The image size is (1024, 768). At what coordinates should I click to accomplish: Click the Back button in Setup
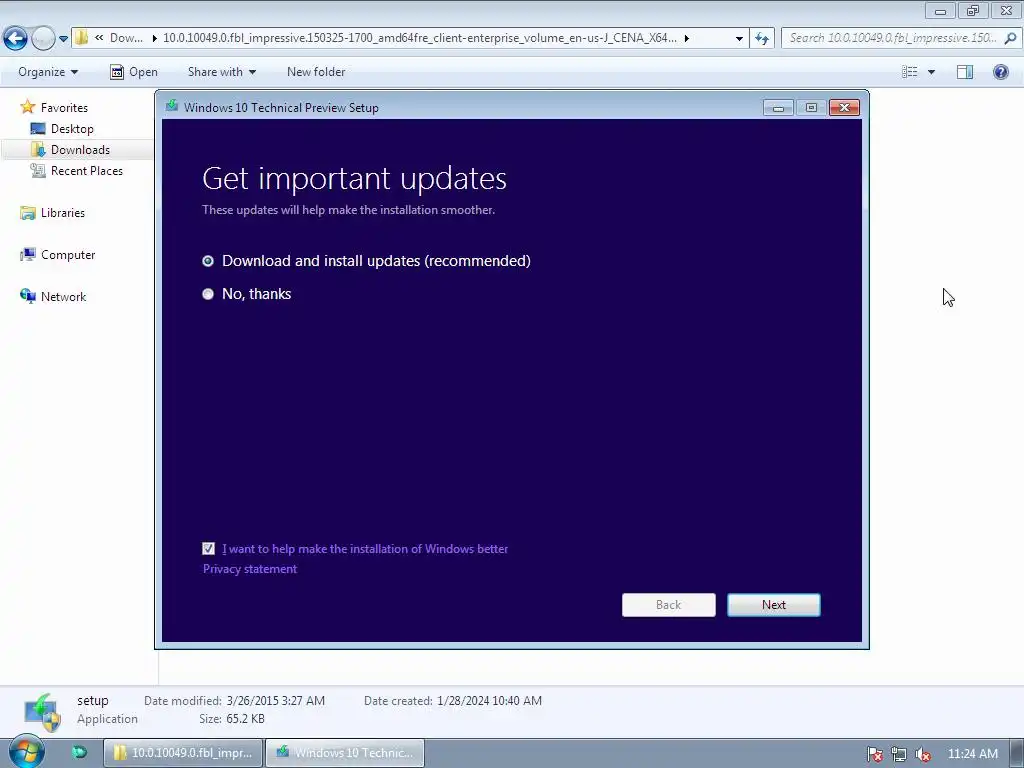click(669, 605)
